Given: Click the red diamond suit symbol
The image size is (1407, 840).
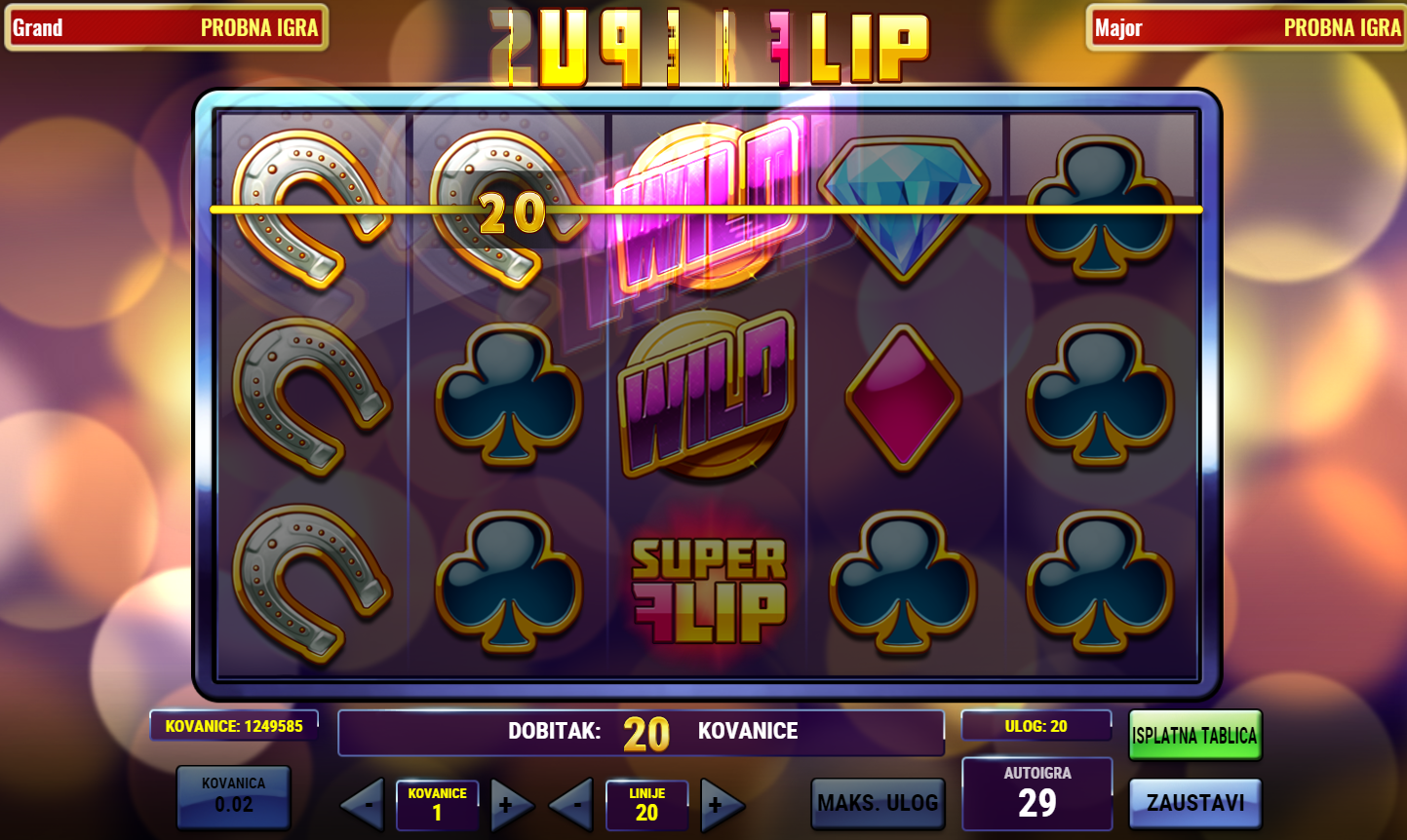Looking at the screenshot, I should [903, 396].
